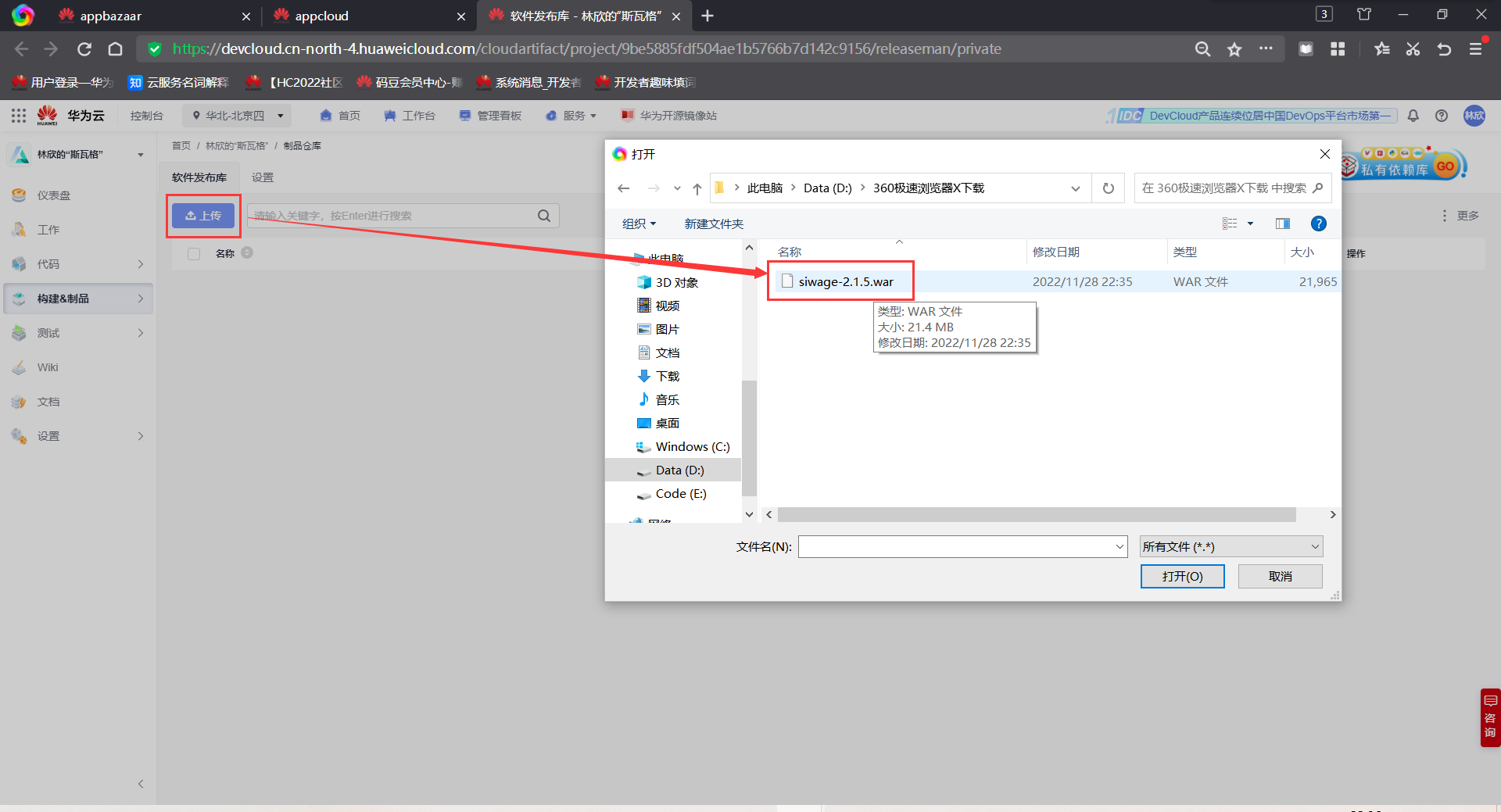Open the 华为开源镜像站 link

tap(669, 116)
